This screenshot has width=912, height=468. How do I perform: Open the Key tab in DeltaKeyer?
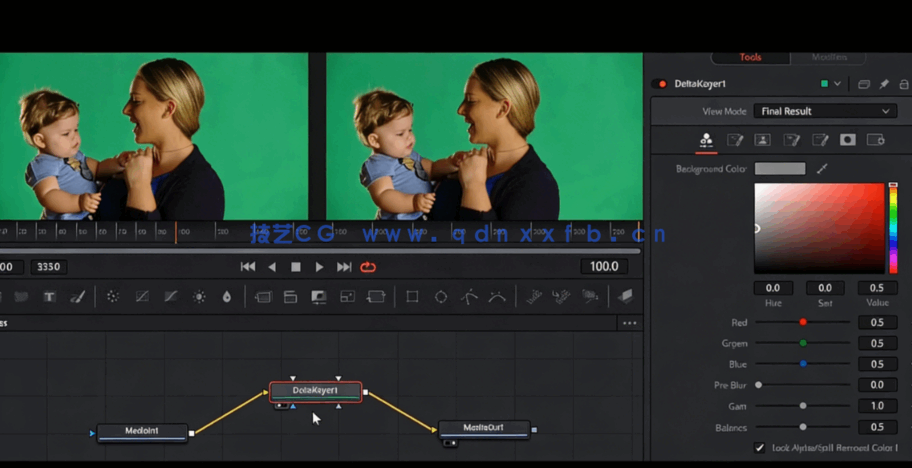click(707, 140)
